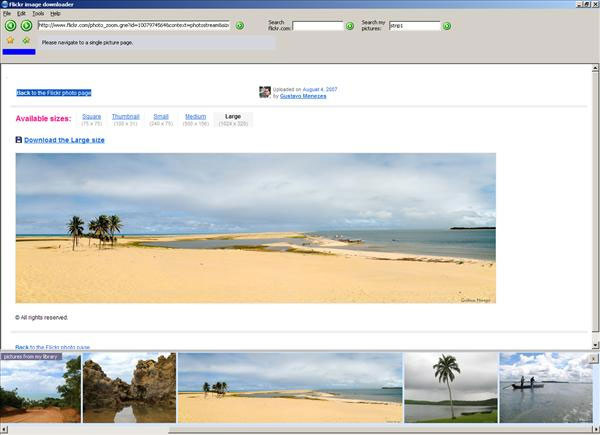Click the green back navigation arrow
This screenshot has width=600, height=435.
[x=11, y=26]
